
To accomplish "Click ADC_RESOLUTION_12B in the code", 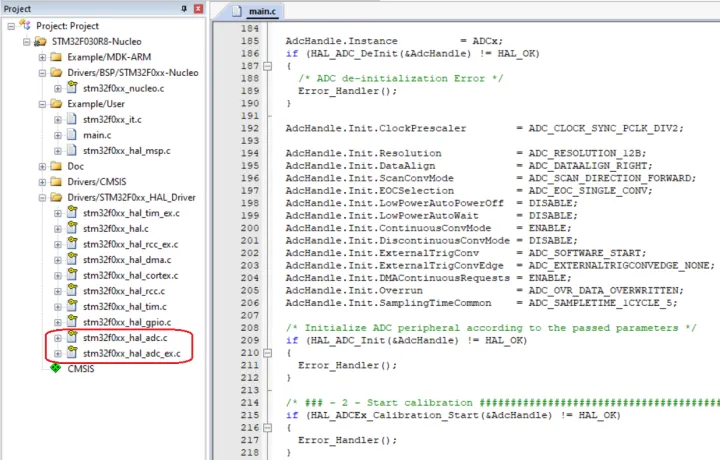I will (587, 153).
